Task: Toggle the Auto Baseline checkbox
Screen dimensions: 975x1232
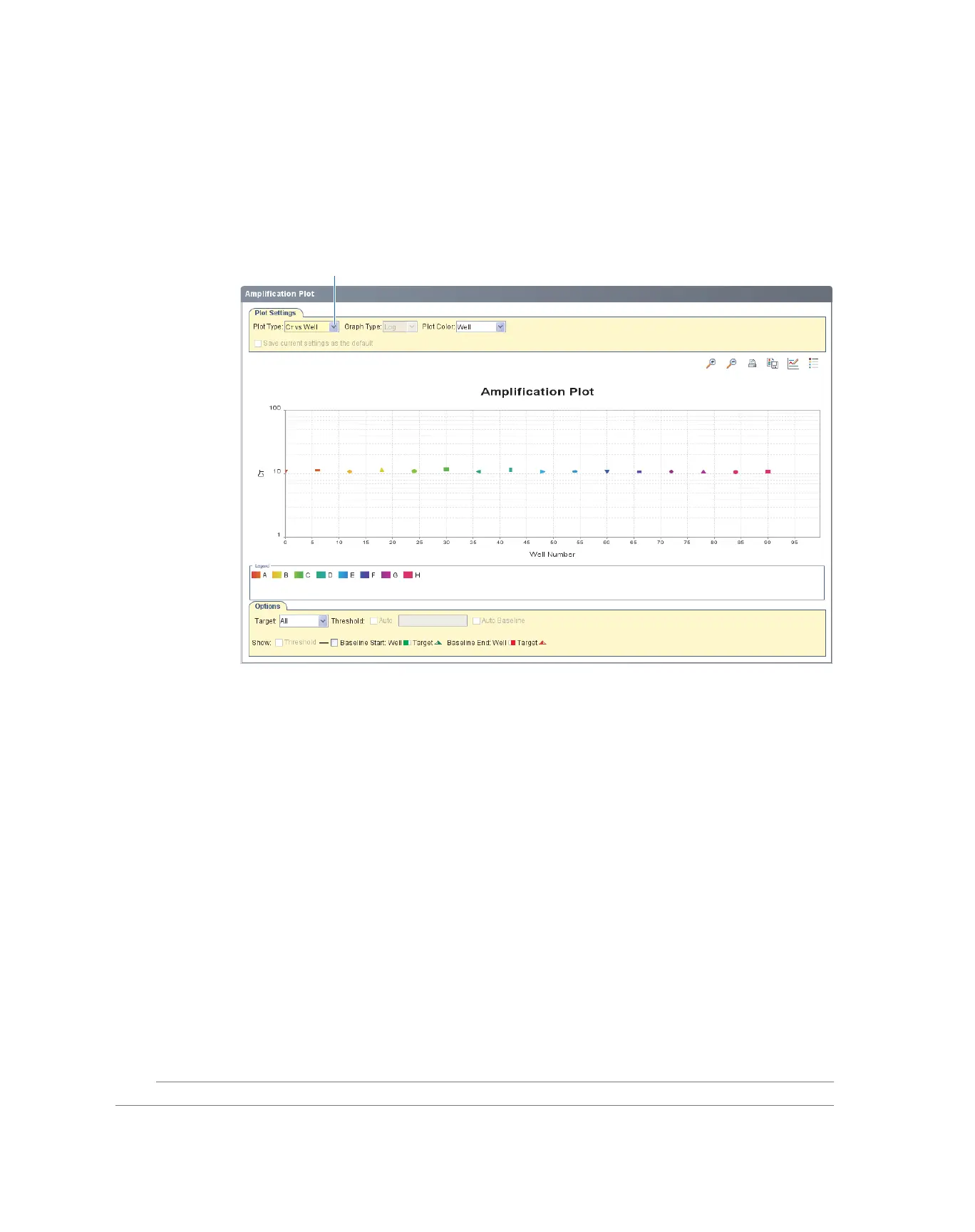Action: (476, 621)
